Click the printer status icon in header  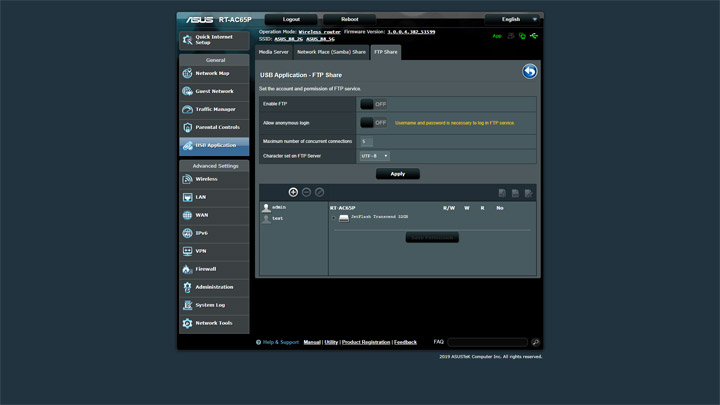tap(511, 36)
